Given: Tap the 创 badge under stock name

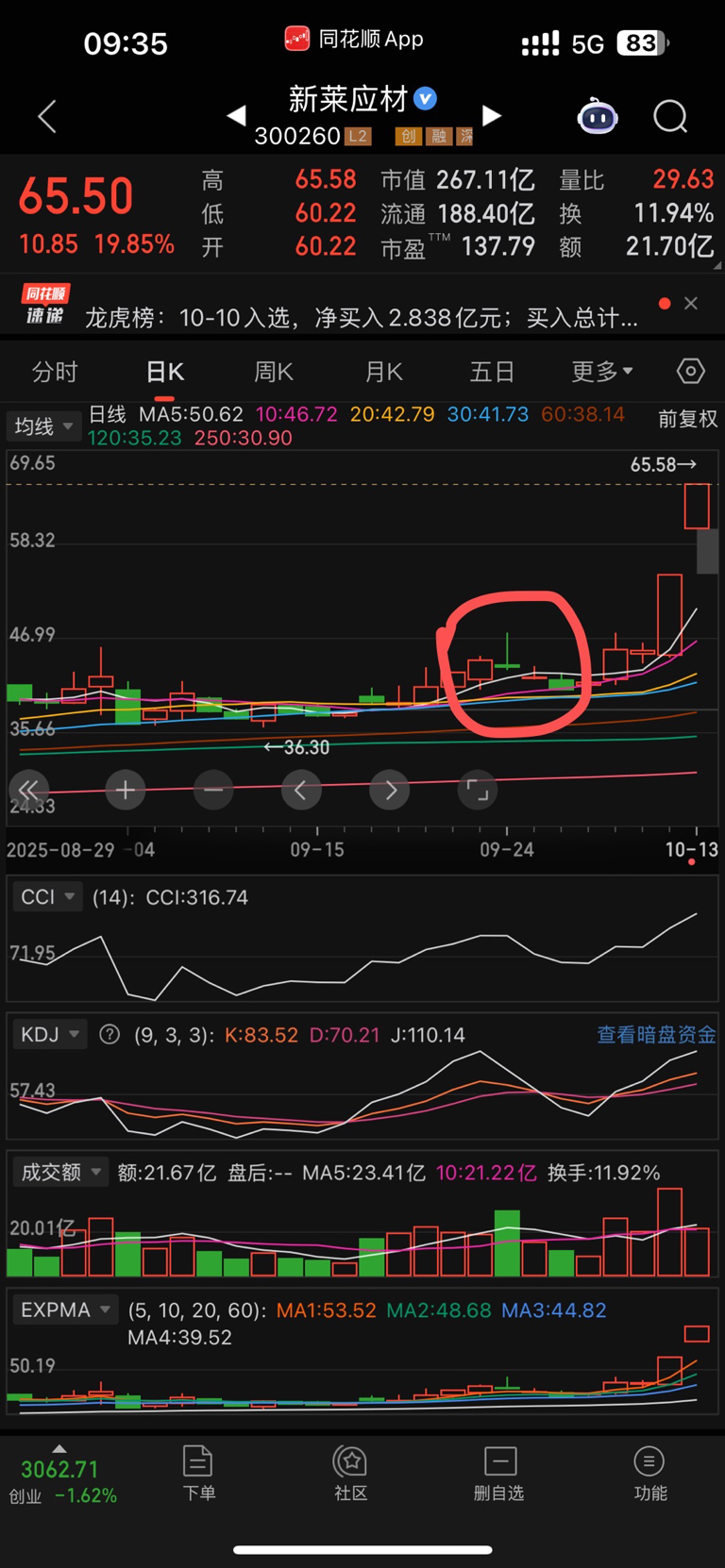Looking at the screenshot, I should click(408, 137).
